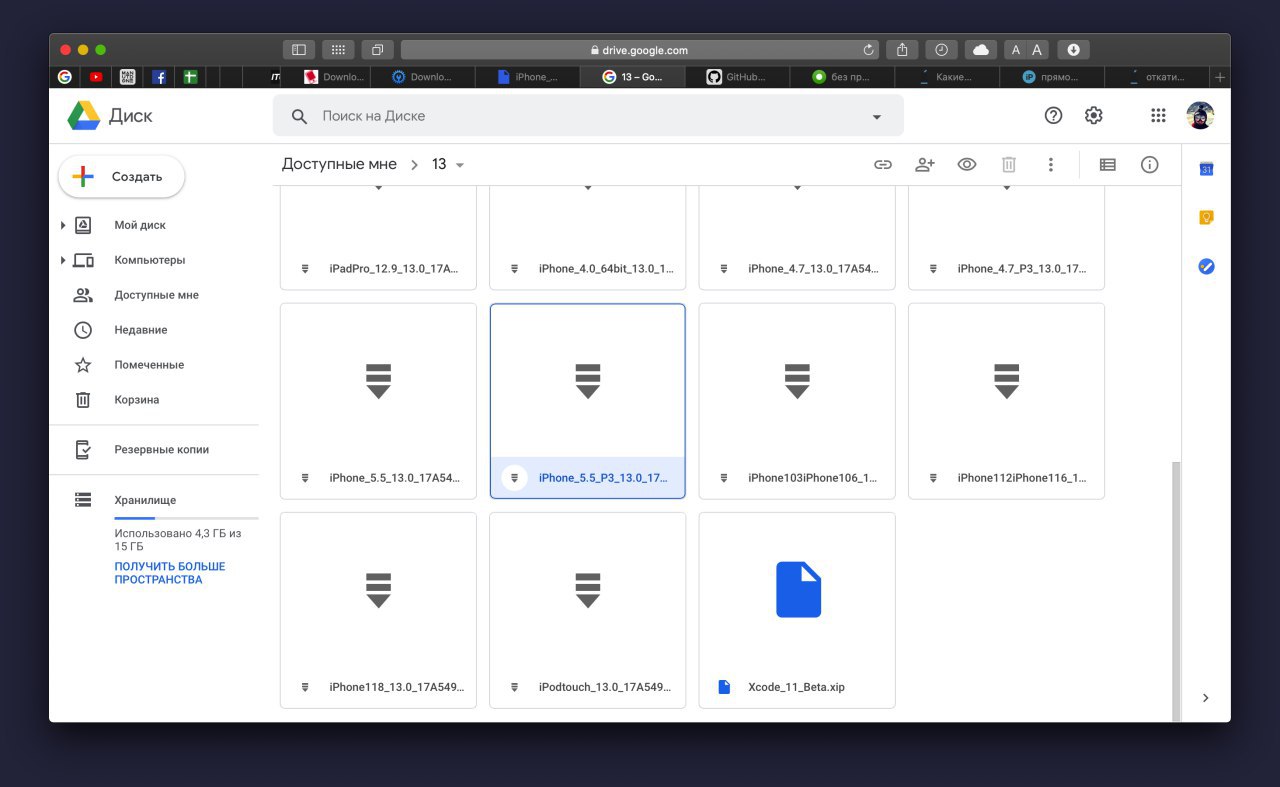1280x787 pixels.
Task: Open the Help question mark icon
Action: coord(1053,115)
